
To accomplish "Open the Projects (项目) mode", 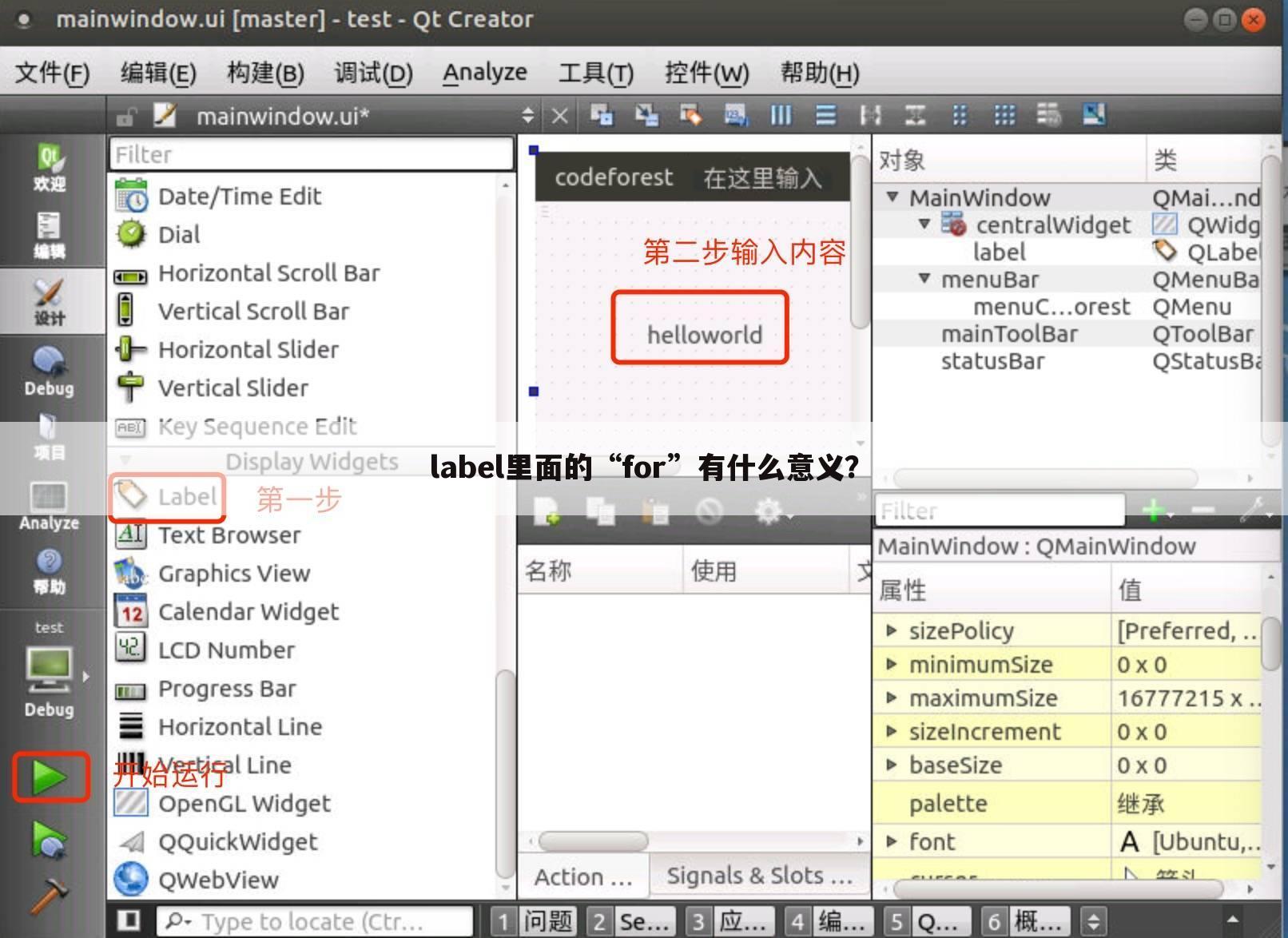I will pyautogui.click(x=49, y=436).
